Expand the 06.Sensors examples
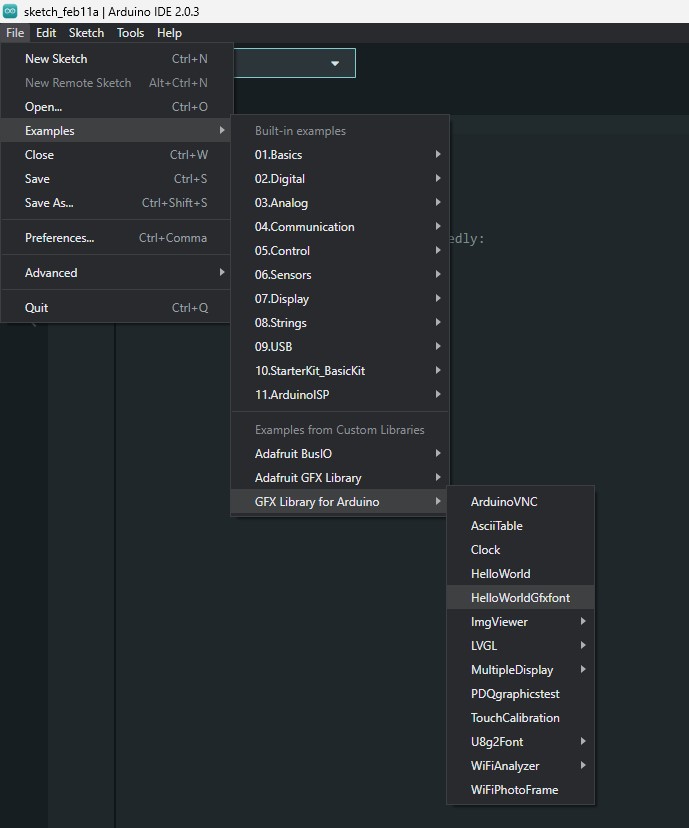This screenshot has height=828, width=689. (x=340, y=275)
